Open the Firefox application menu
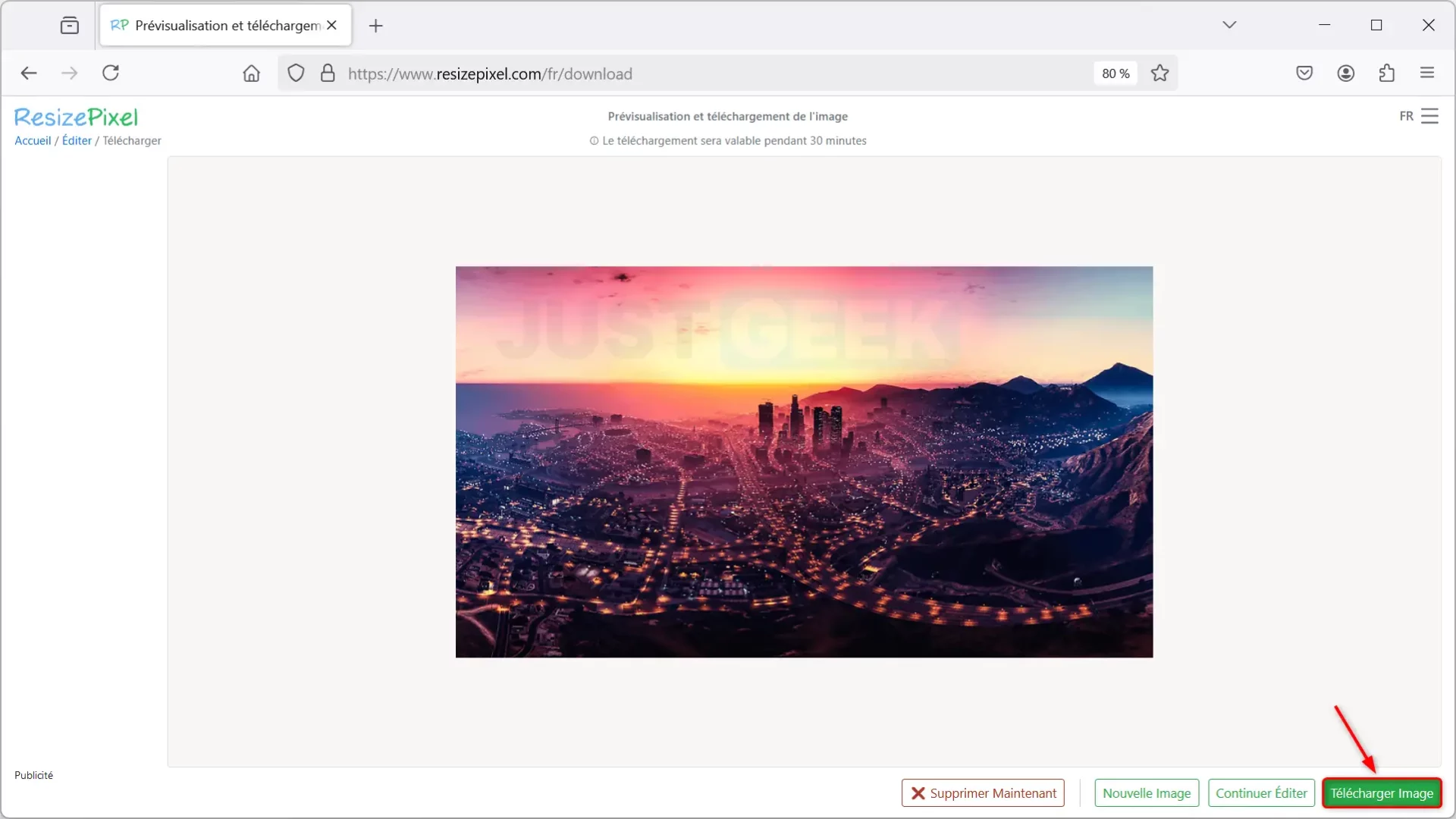1456x819 pixels. (1427, 73)
